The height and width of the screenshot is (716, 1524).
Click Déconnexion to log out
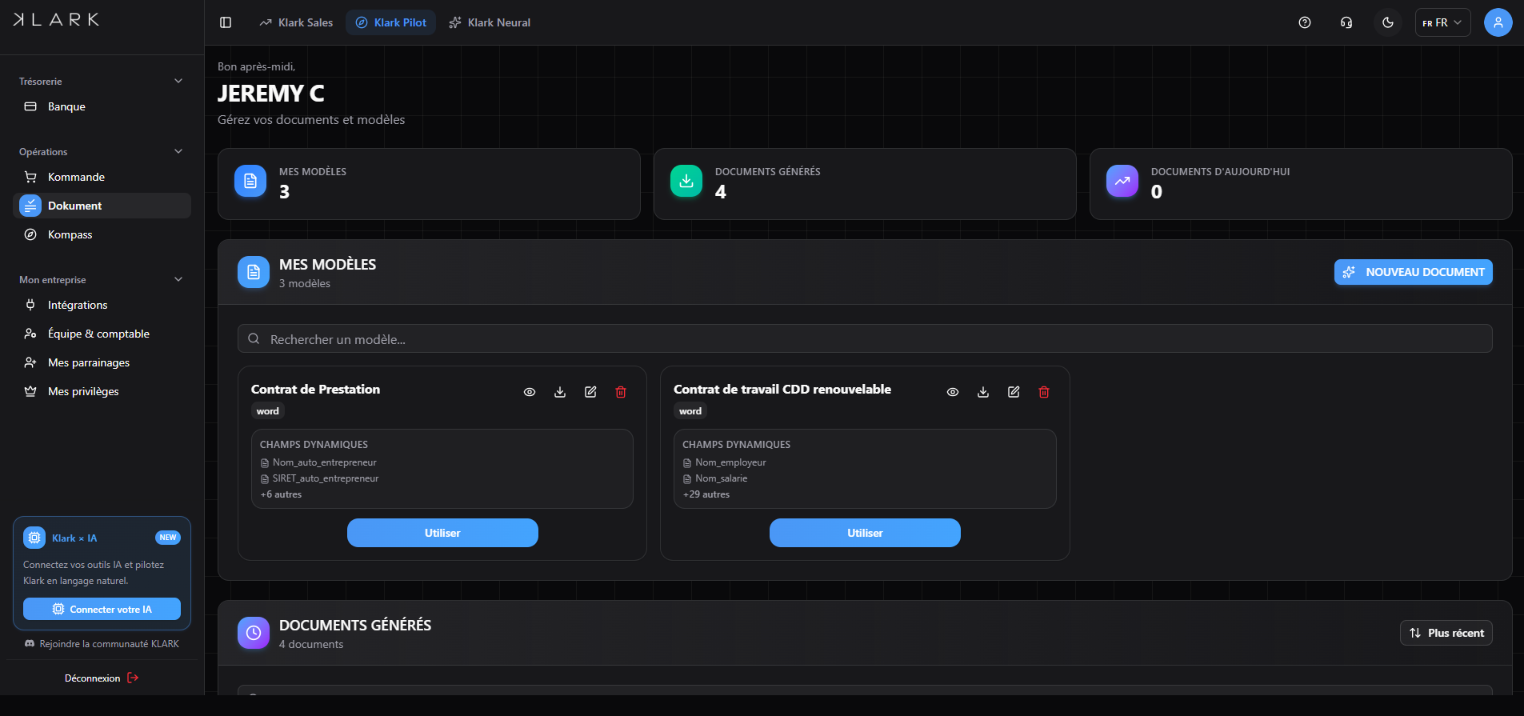[x=102, y=678]
